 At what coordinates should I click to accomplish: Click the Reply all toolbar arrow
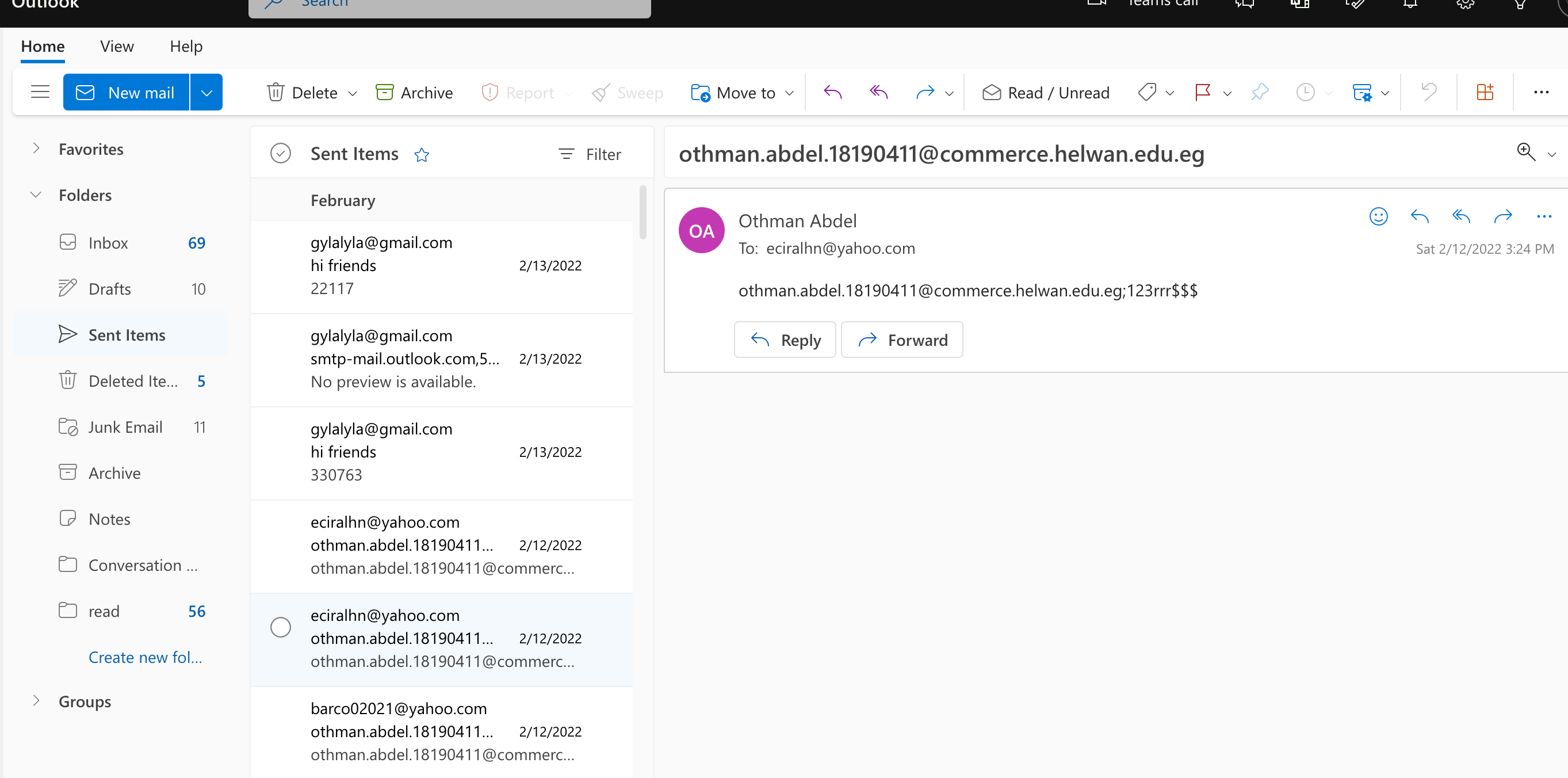[x=878, y=93]
